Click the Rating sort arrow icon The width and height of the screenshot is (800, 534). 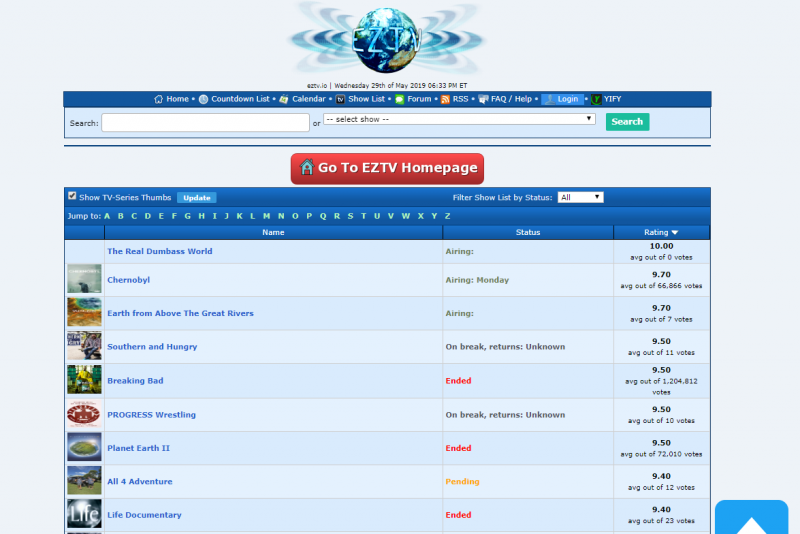(674, 233)
